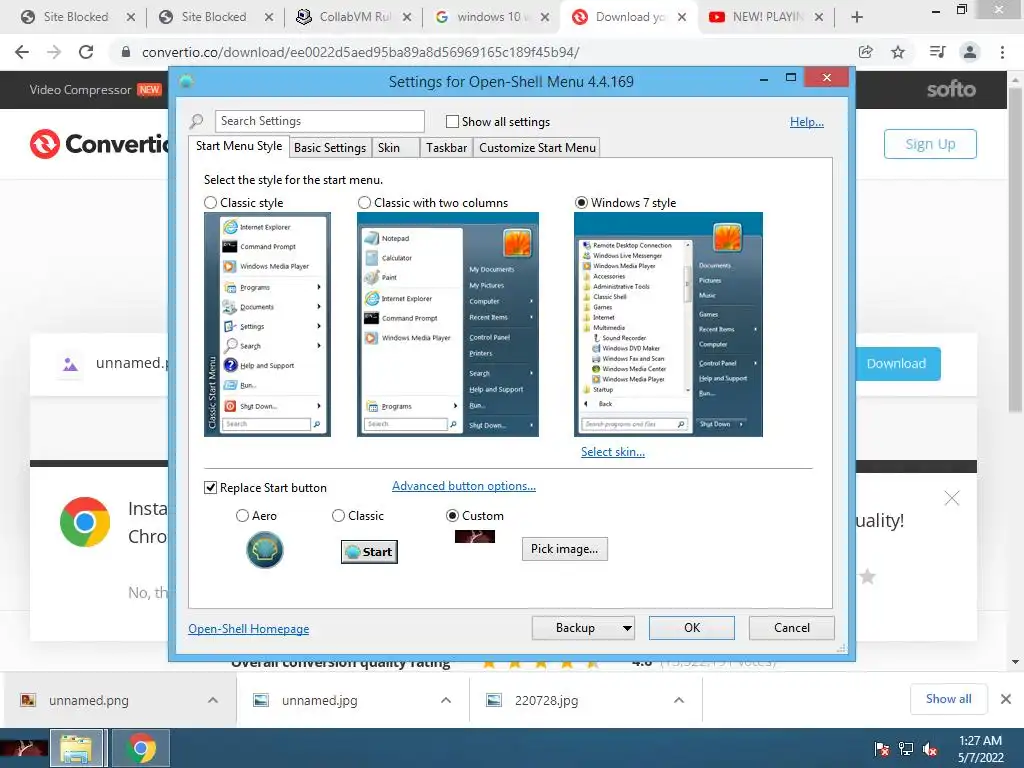The height and width of the screenshot is (768, 1024).
Task: Close the first Site Blocked tab
Action: click(x=131, y=17)
